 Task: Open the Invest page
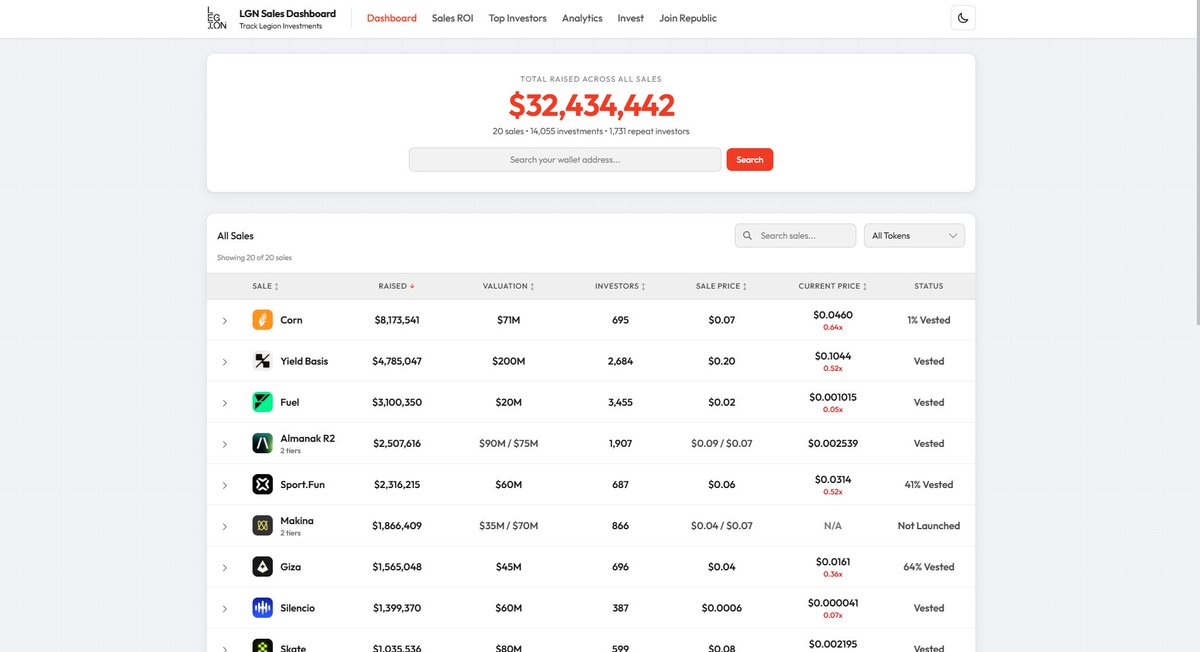coord(631,18)
